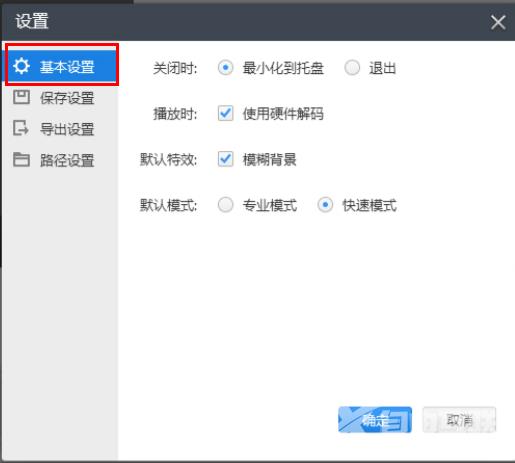Screen dimensions: 515x463
Task: Click the export arrow icon beside 导出设置
Action: [21, 128]
